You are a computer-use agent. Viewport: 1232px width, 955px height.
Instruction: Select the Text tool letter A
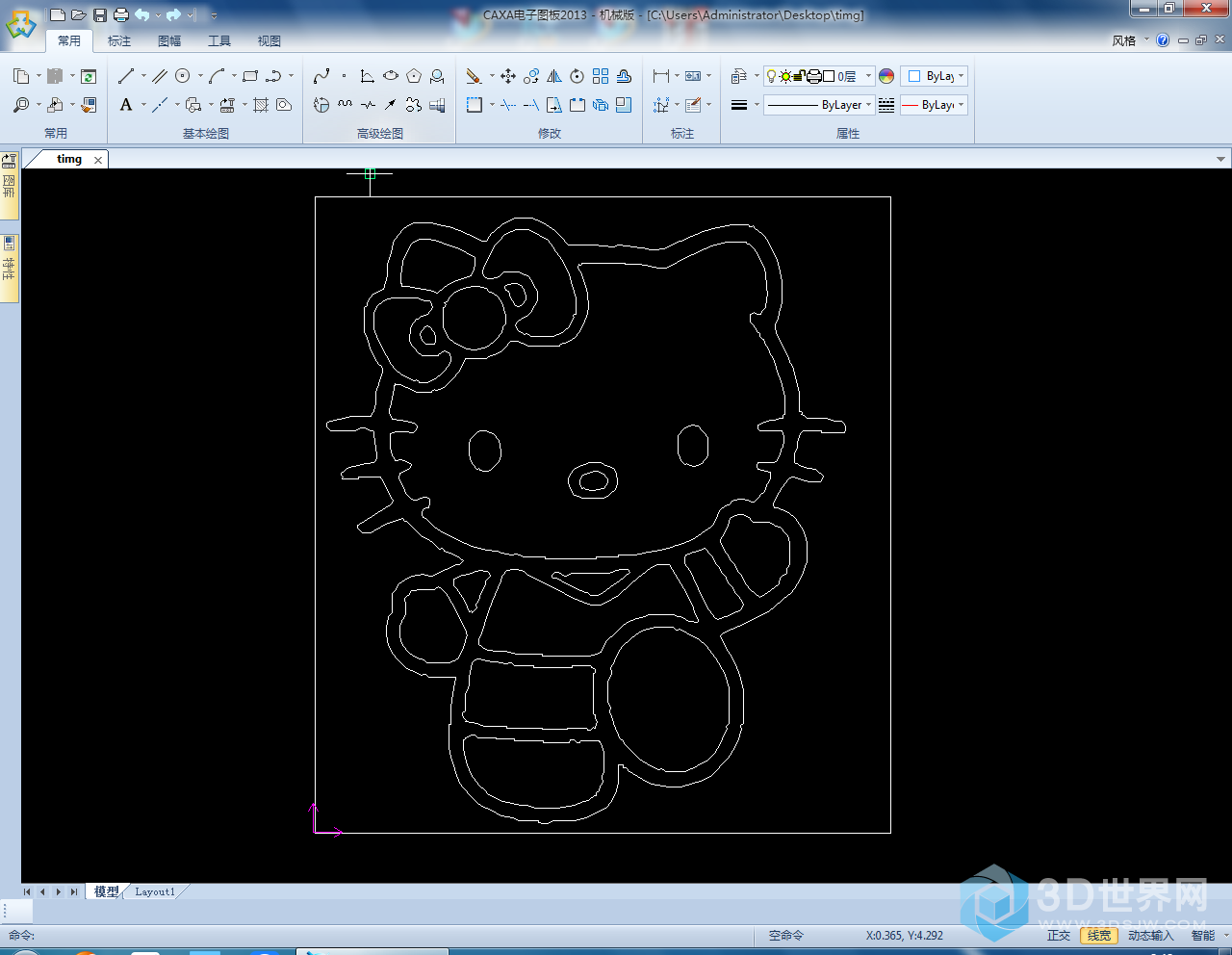[126, 105]
